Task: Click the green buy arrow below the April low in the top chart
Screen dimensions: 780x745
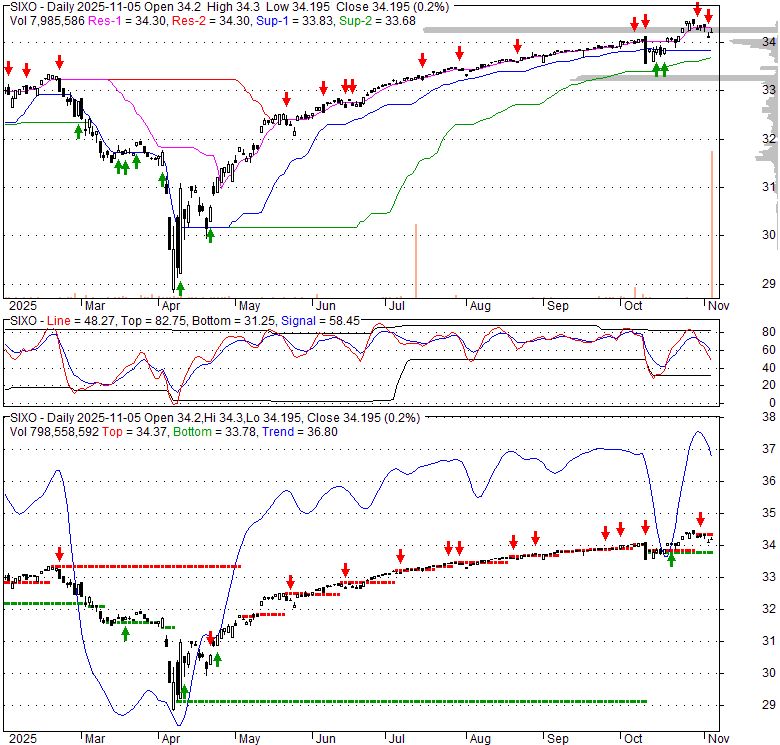Action: point(181,288)
